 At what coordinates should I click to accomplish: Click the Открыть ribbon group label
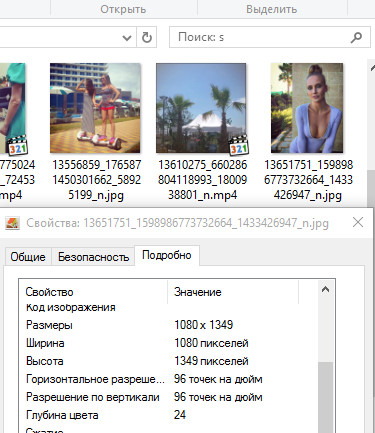(x=123, y=9)
